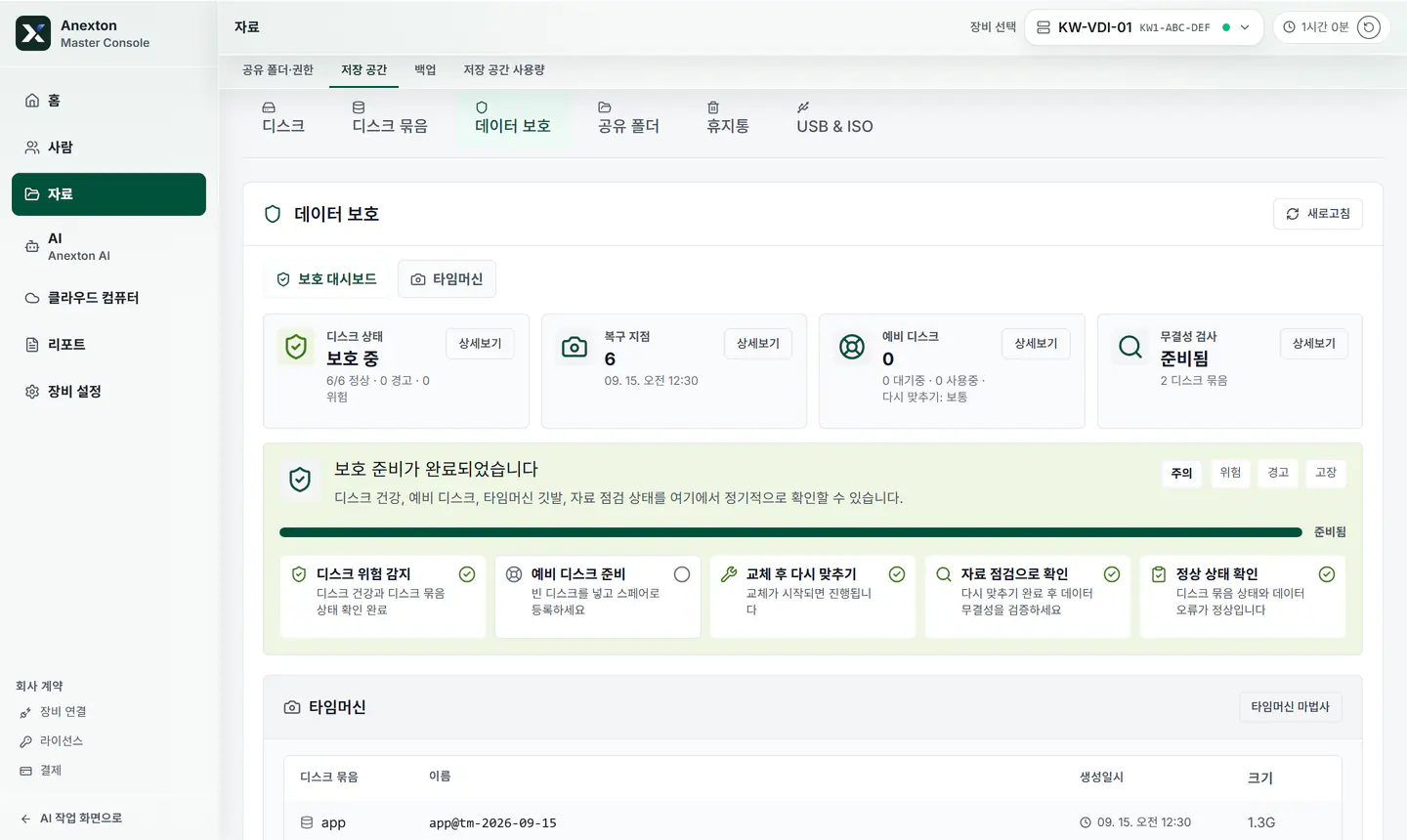
Task: Open the 타임머신 tab
Action: click(x=447, y=279)
